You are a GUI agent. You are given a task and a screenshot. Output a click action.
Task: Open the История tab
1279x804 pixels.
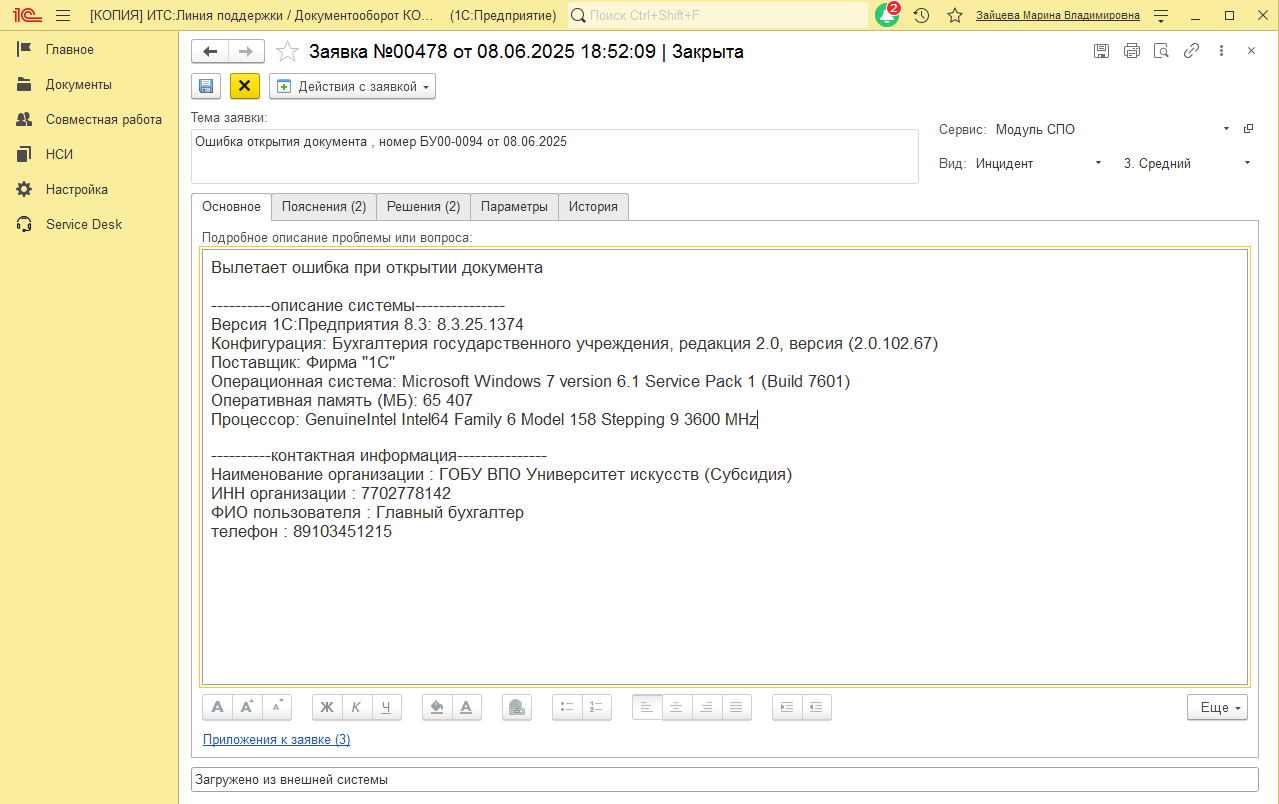[x=593, y=207]
